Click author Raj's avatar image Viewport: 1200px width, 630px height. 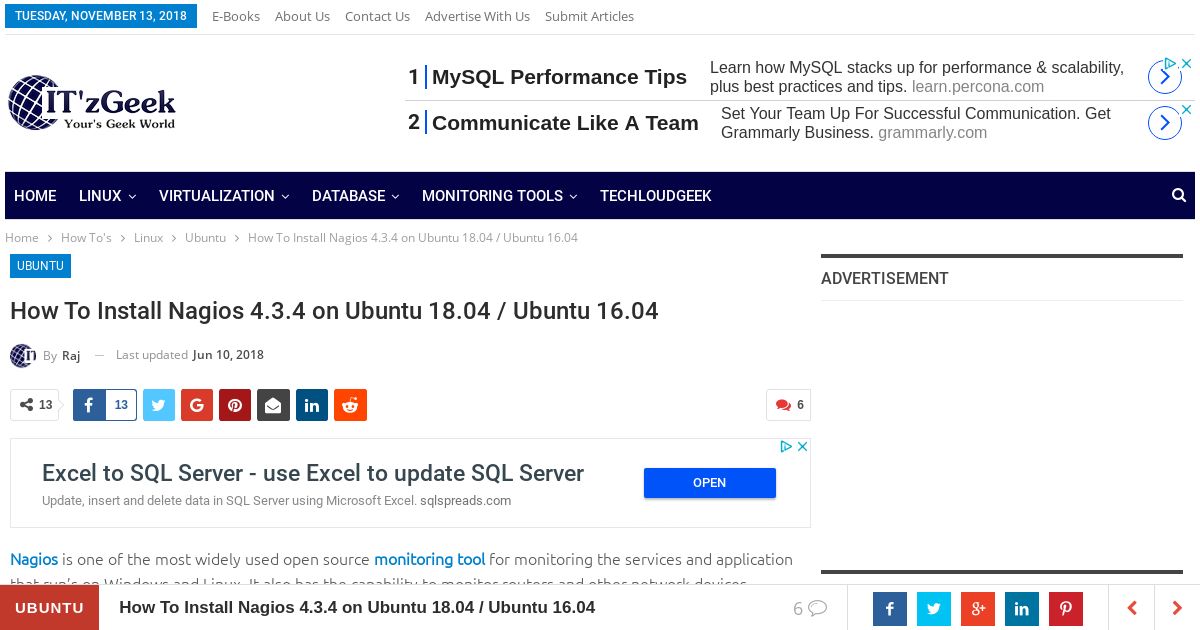22,355
